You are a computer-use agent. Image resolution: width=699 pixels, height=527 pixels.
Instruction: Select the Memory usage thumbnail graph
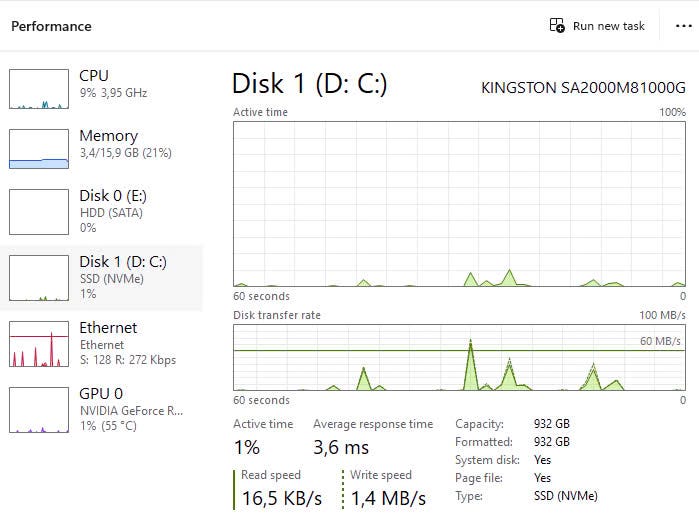[x=39, y=149]
